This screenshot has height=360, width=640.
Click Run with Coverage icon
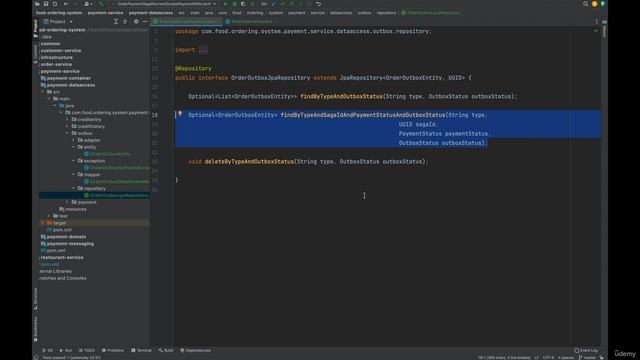[x=243, y=4]
